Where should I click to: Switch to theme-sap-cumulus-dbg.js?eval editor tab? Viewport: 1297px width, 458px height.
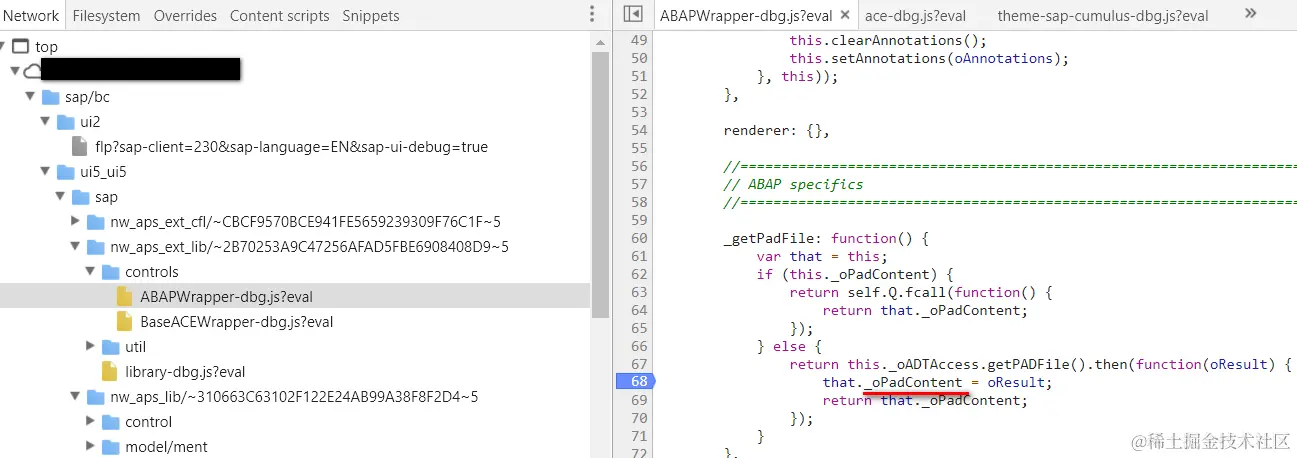1103,15
